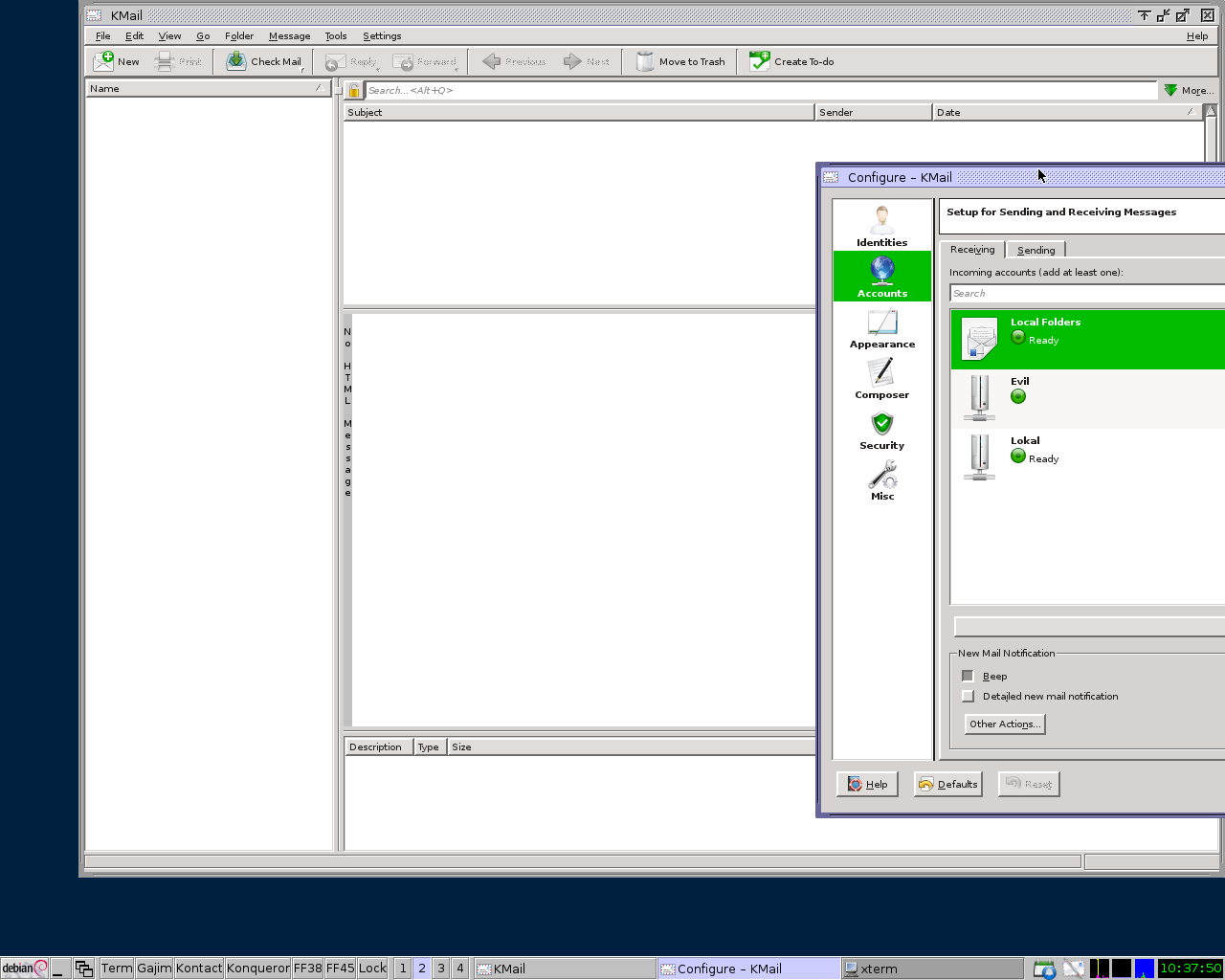Click the Print toolbar icon
This screenshot has width=1225, height=980.
(165, 61)
